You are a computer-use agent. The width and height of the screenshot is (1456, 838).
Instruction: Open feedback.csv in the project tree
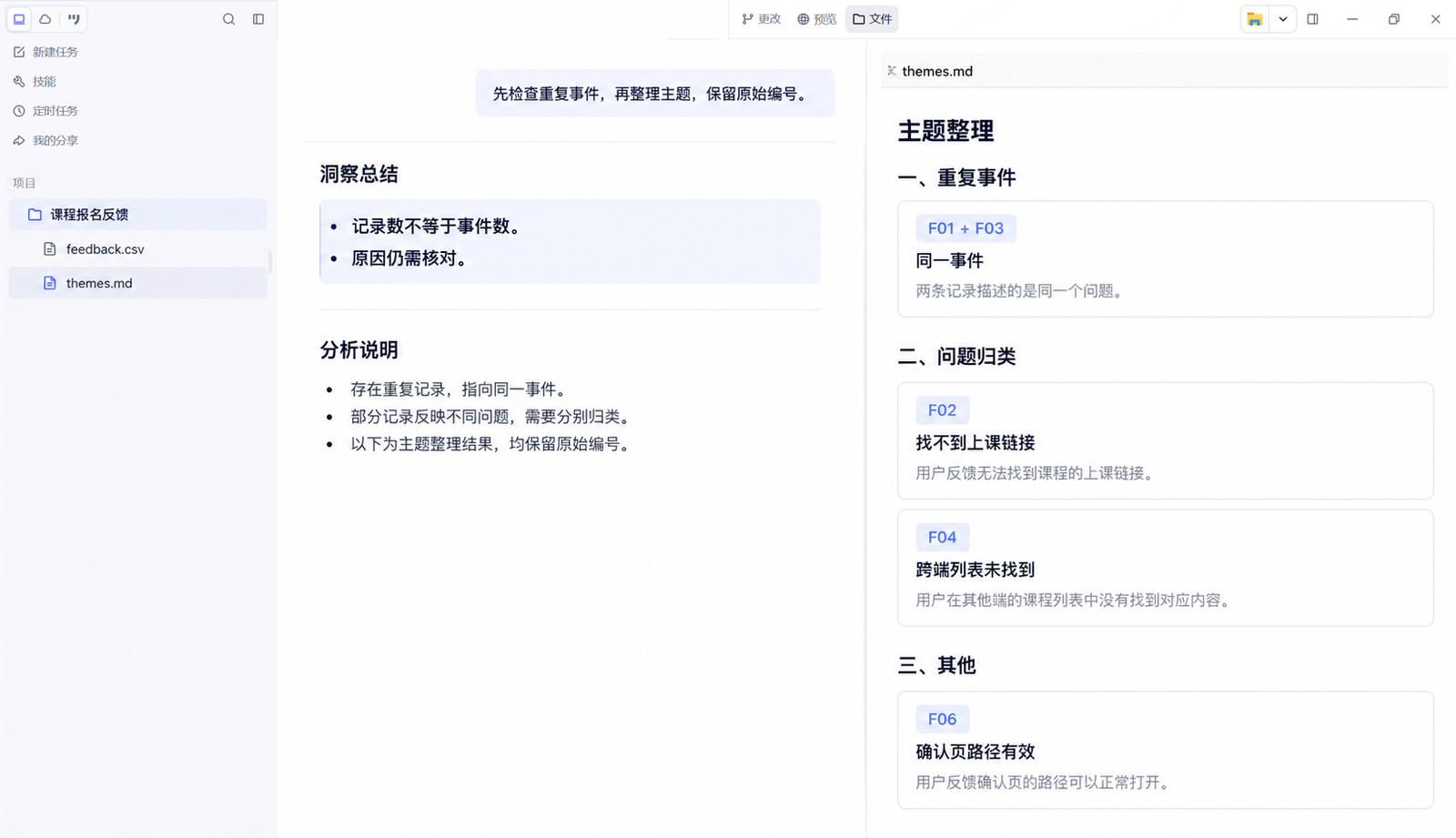[x=137, y=249]
